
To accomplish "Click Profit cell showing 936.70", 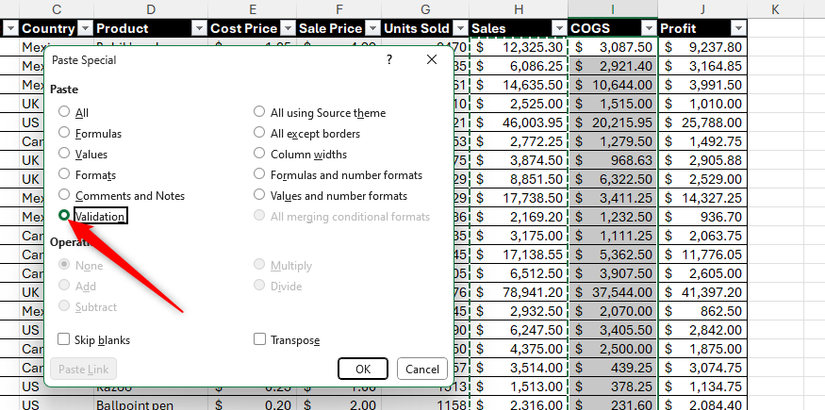I will tap(702, 217).
